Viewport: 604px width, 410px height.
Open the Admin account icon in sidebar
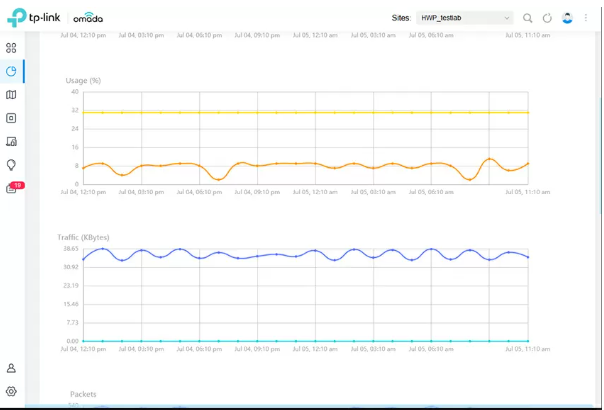click(x=11, y=369)
